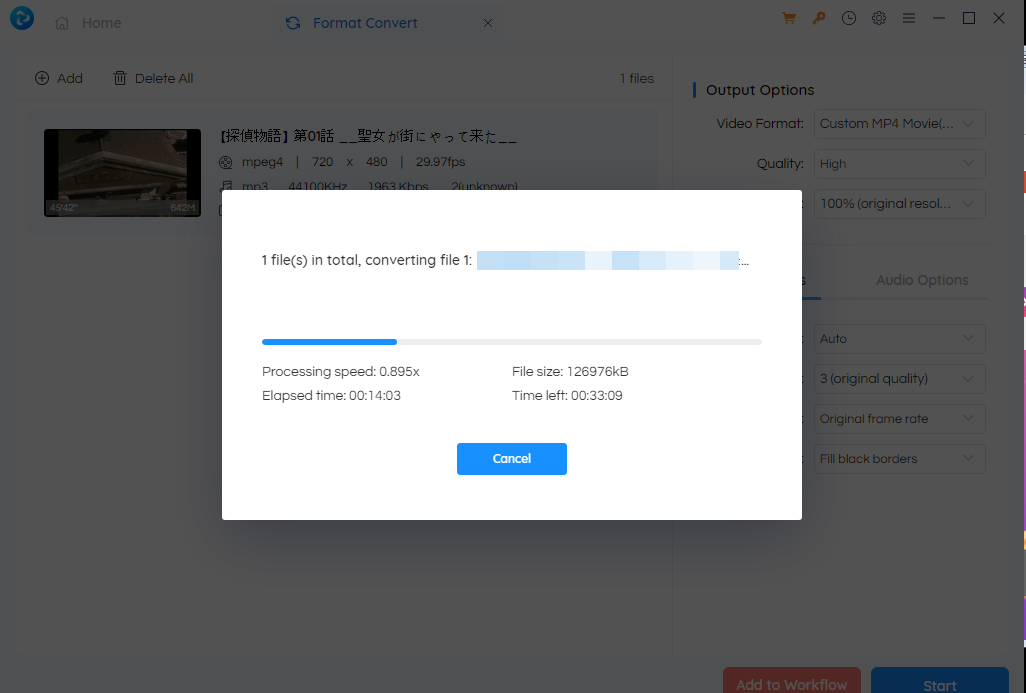Click the Processing speed 0.895x text
This screenshot has width=1026, height=693.
point(340,372)
